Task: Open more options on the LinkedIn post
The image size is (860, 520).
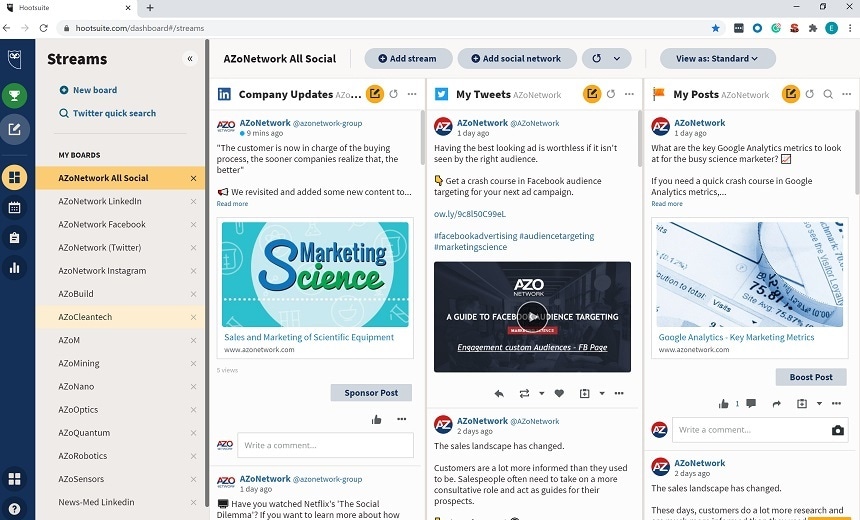Action: 401,419
